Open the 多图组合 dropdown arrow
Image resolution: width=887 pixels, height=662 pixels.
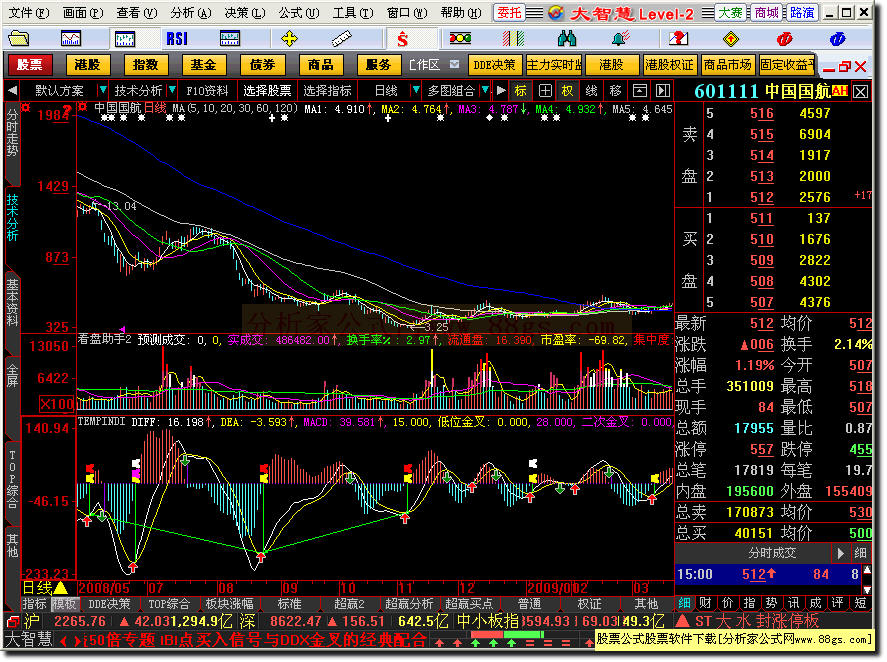click(x=485, y=91)
